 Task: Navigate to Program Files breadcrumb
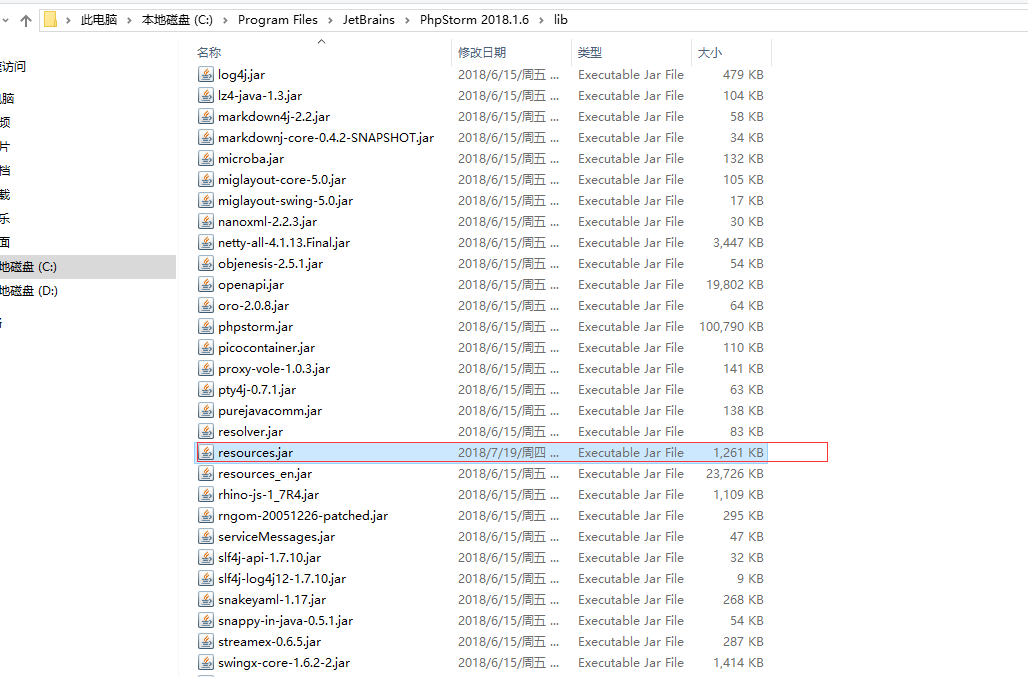pos(277,20)
